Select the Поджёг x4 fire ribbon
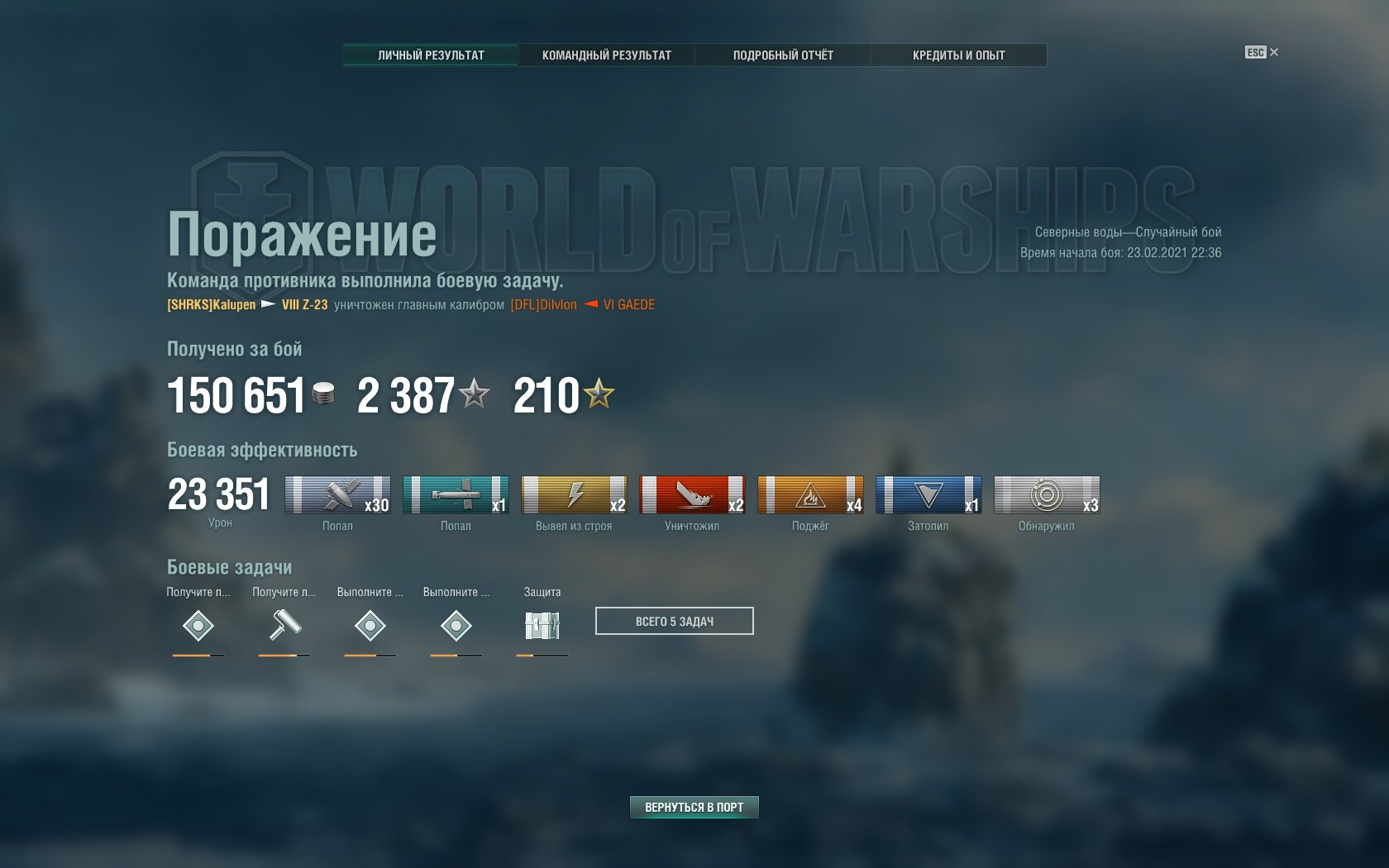 (810, 494)
